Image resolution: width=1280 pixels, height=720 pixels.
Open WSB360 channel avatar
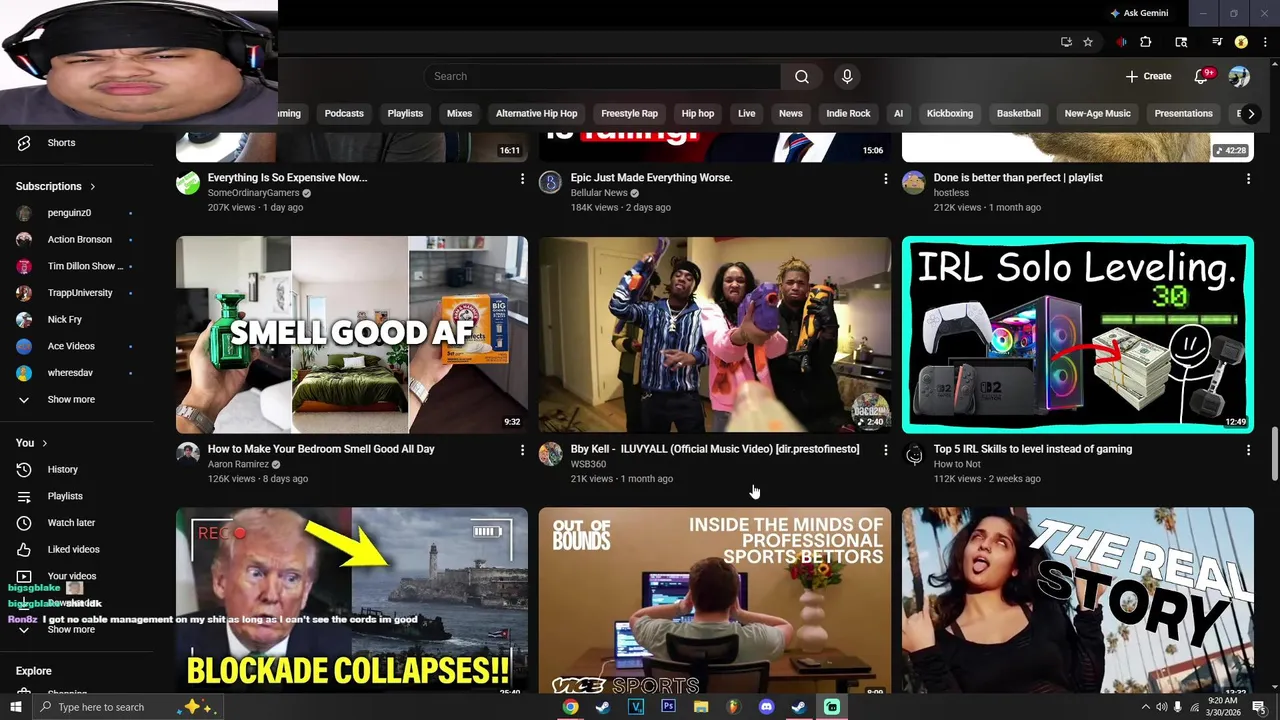tap(550, 454)
